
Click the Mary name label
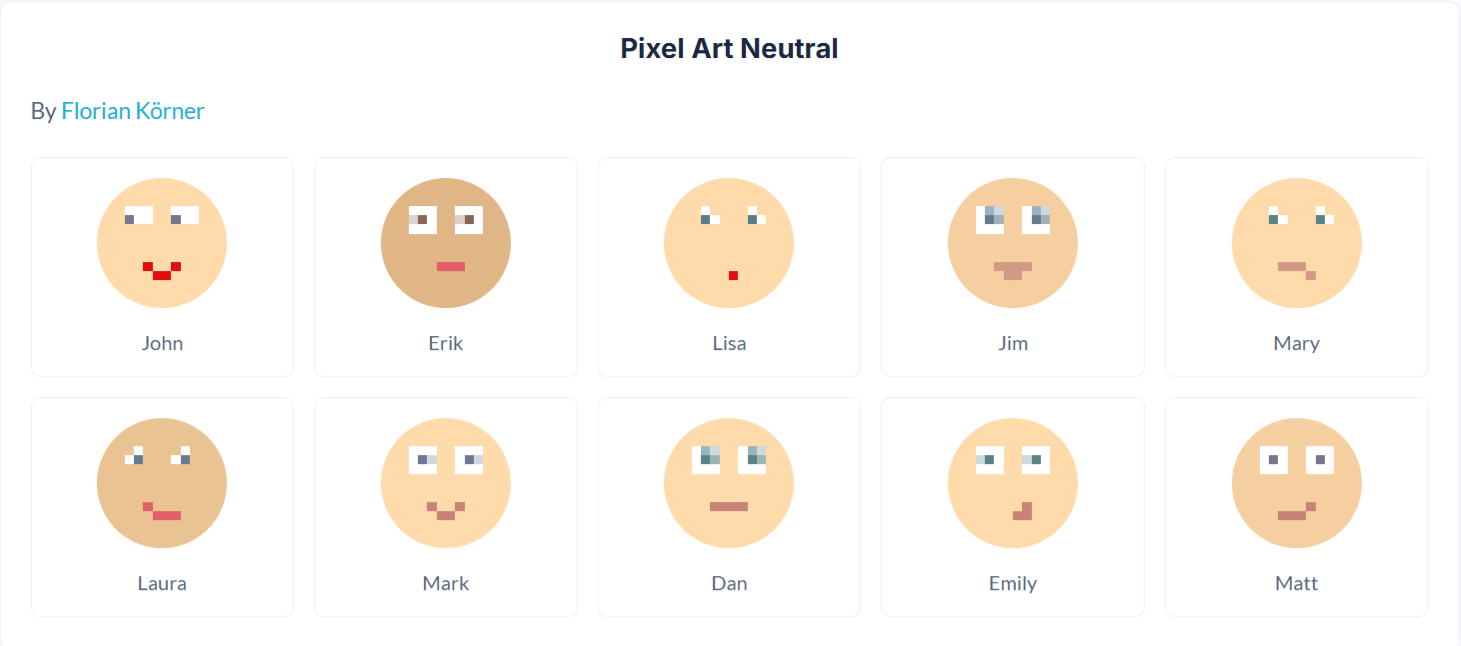click(1297, 344)
